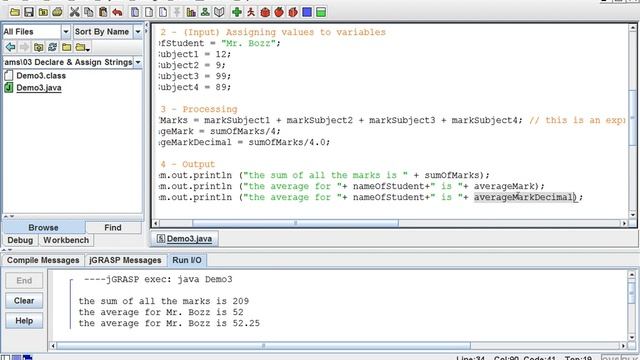Click the "----jGRASP exec: java Demo3" output line
This screenshot has height=360, width=640.
(x=158, y=279)
